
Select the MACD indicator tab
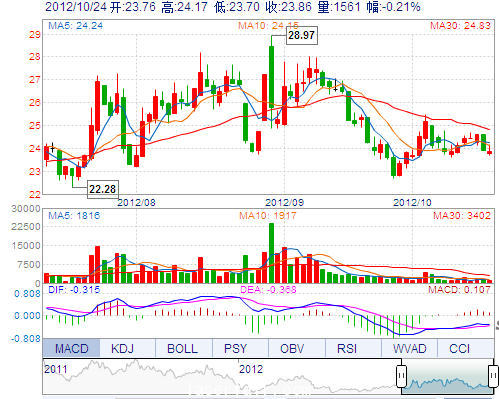point(71,348)
